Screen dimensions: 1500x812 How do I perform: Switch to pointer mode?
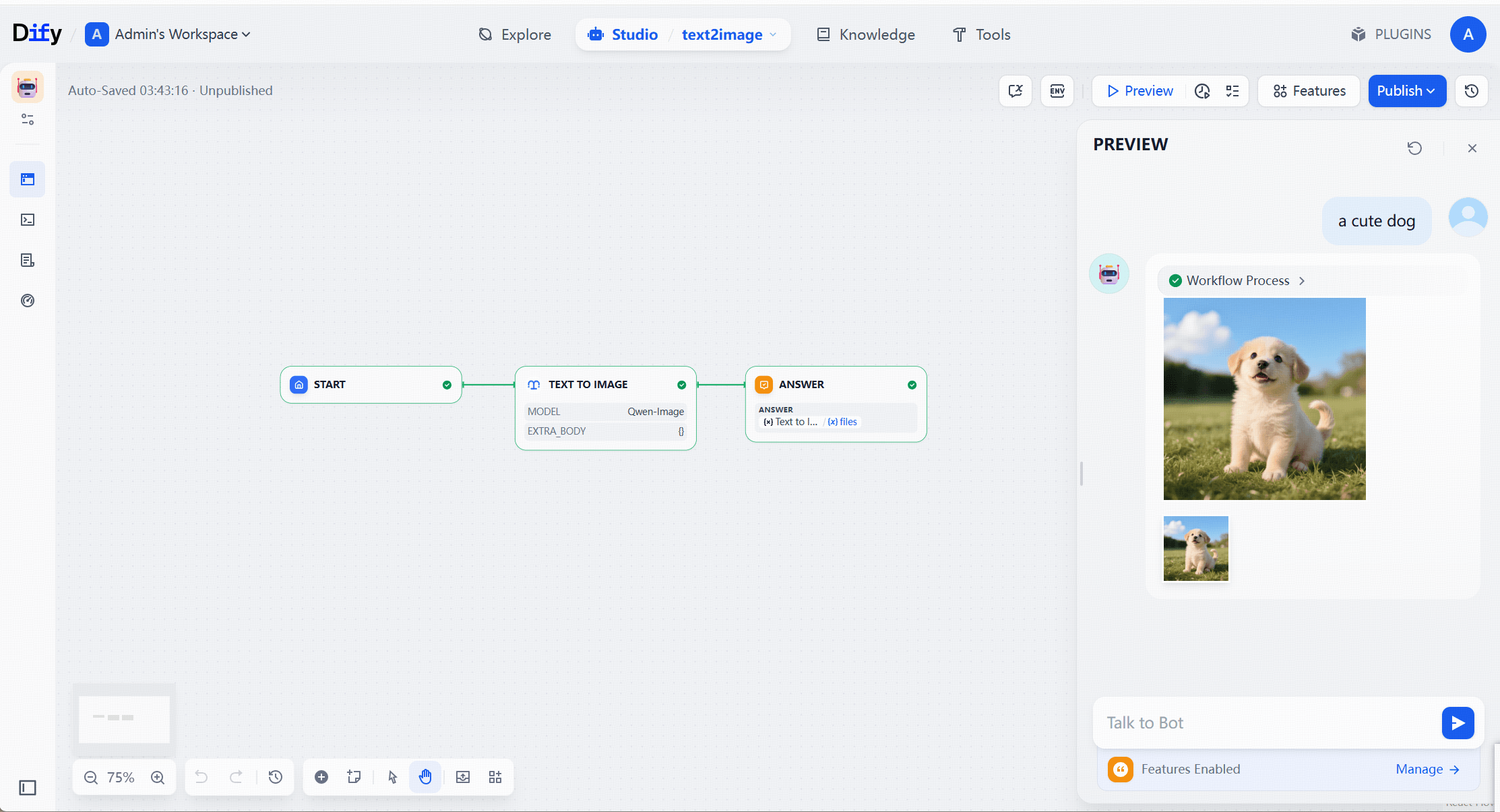(393, 777)
